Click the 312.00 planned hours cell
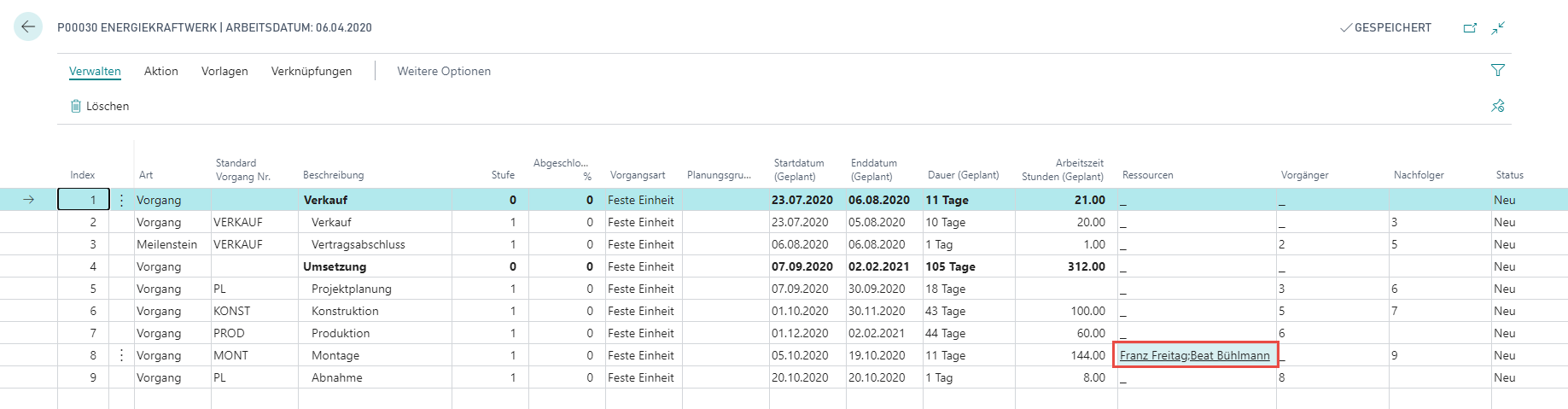Viewport: 1568px width, 409px height. coord(1066,266)
